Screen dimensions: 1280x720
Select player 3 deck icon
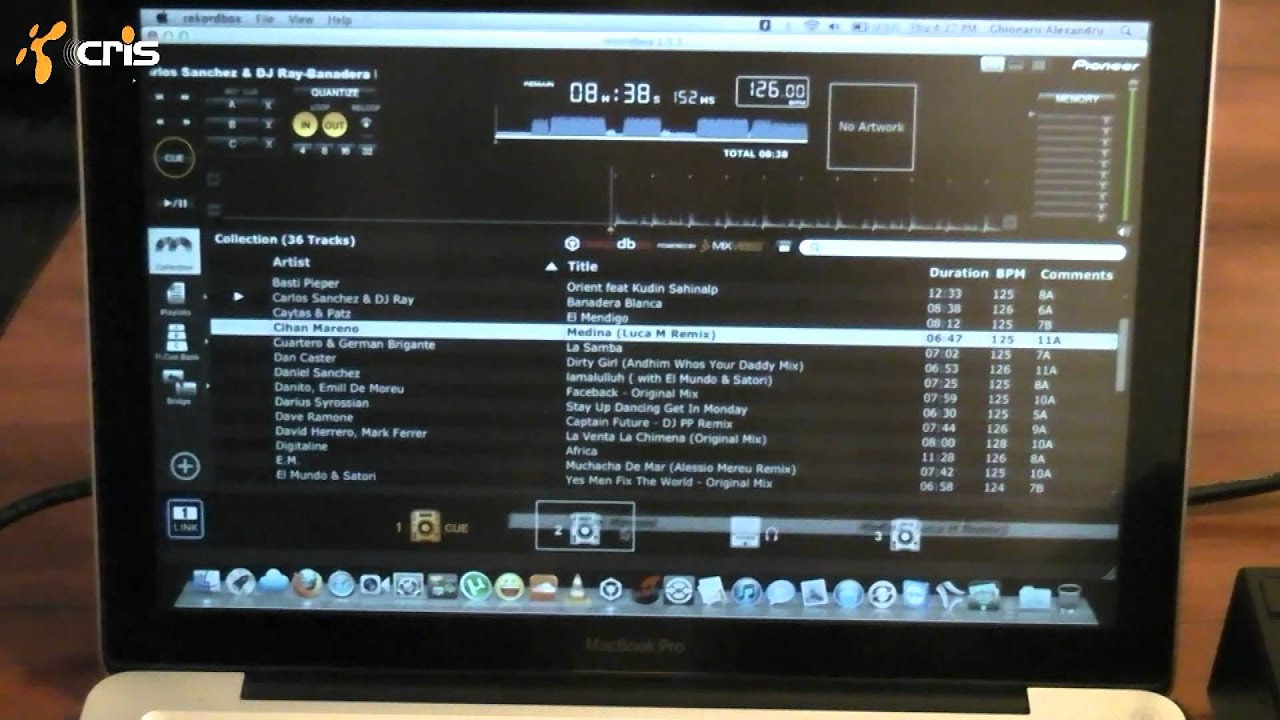[904, 534]
